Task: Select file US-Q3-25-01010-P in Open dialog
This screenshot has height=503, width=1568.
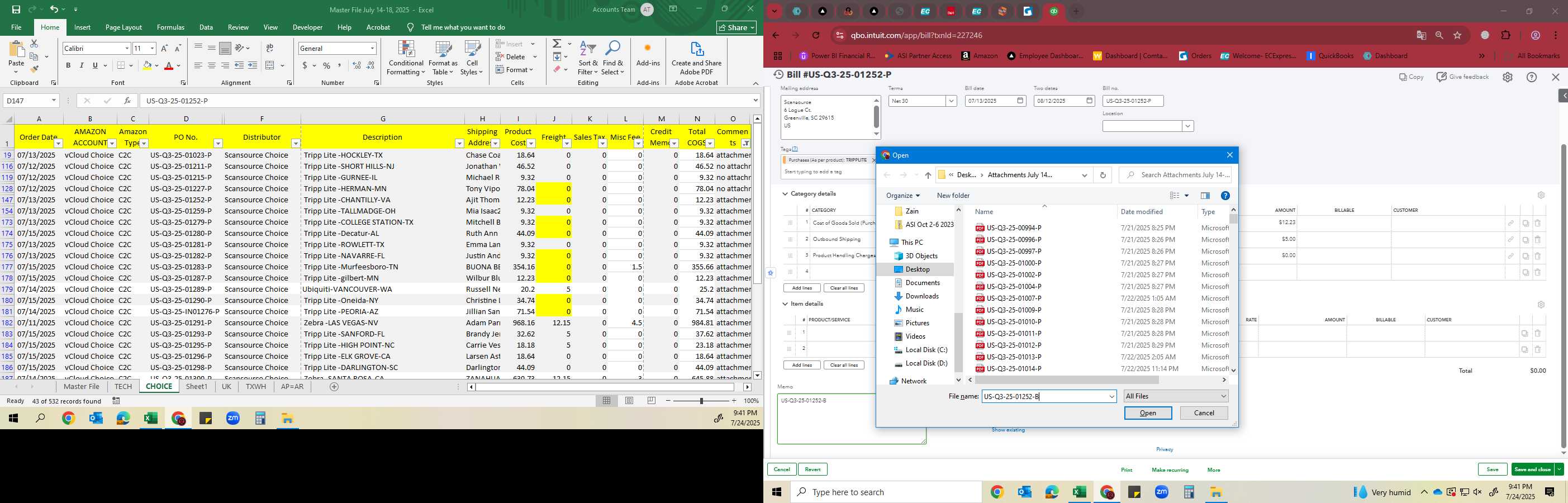Action: (x=1014, y=322)
